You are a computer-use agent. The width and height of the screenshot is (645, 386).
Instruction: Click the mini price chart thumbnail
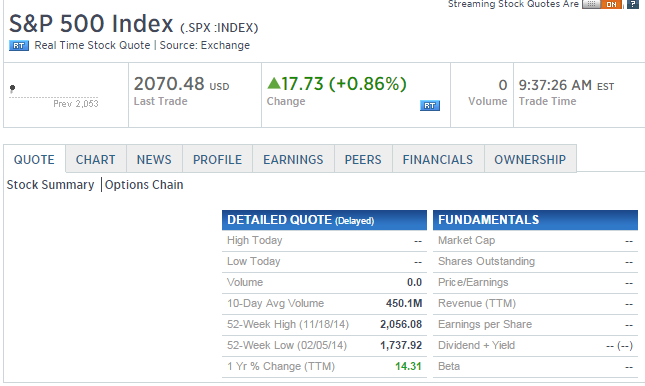pyautogui.click(x=54, y=96)
